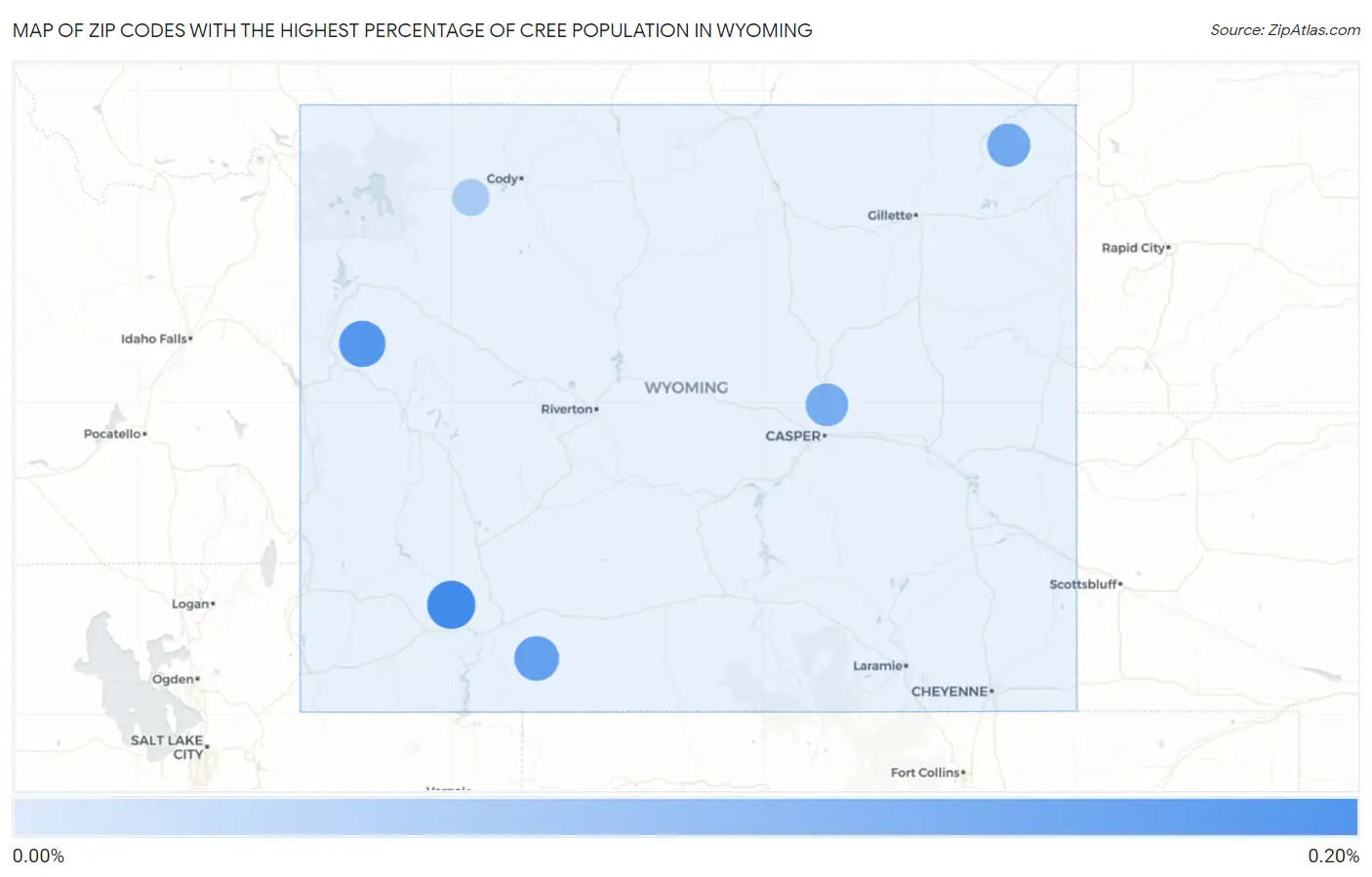Click the Source: ZipAtlas.com text
Image resolution: width=1372 pixels, height=877 pixels.
coord(1285,30)
